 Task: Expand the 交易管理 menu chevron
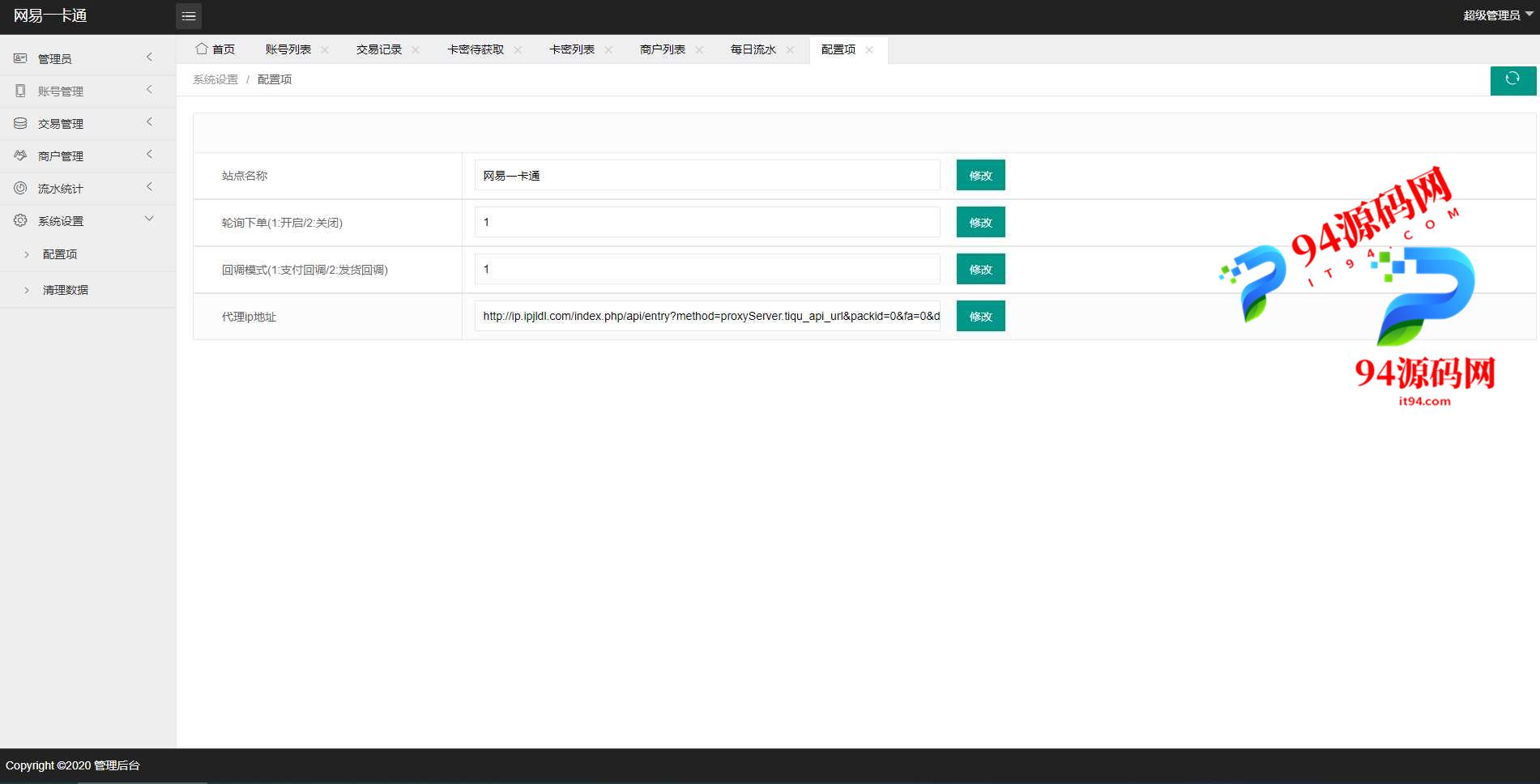click(149, 121)
